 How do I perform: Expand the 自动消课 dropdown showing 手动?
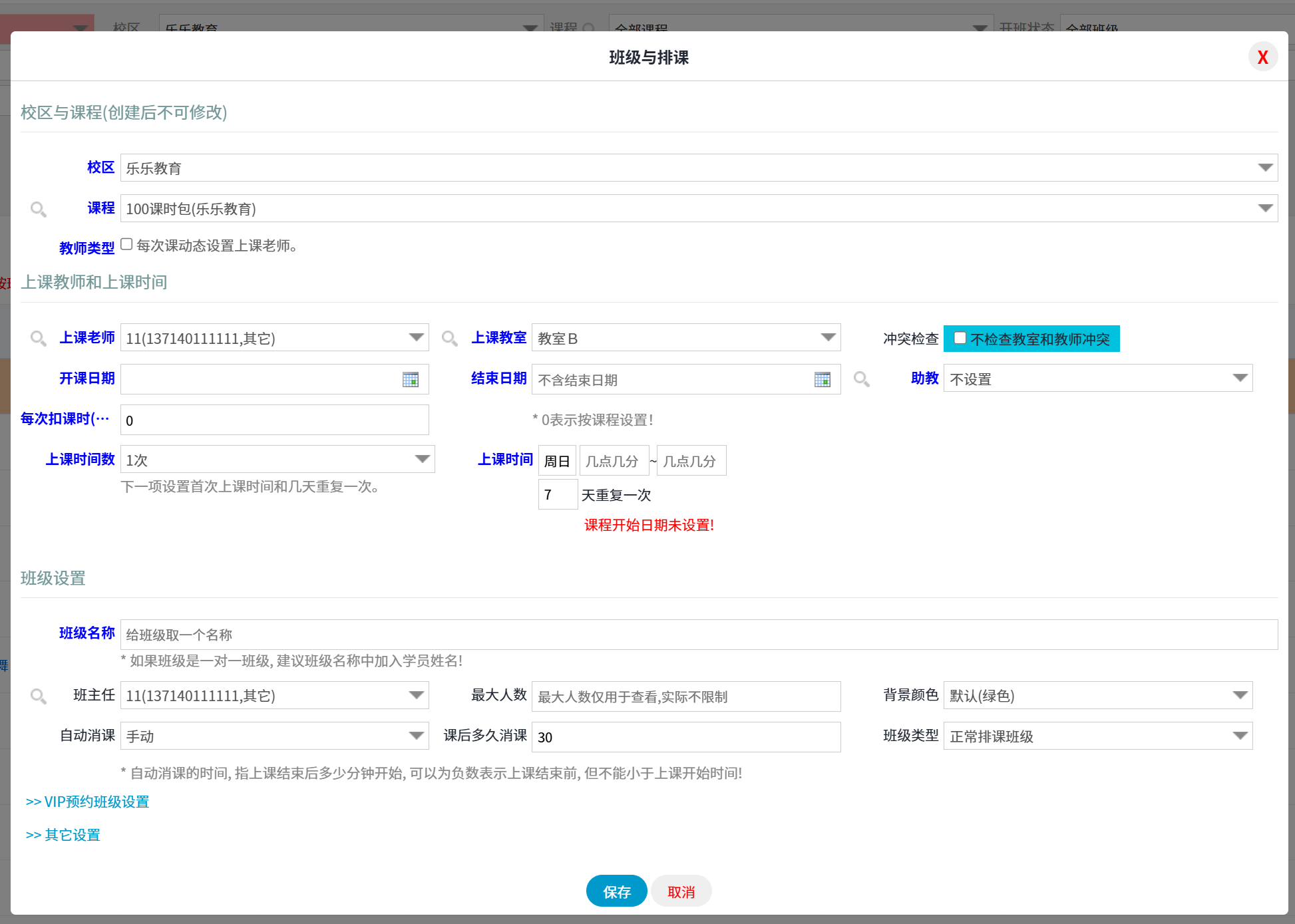point(274,736)
